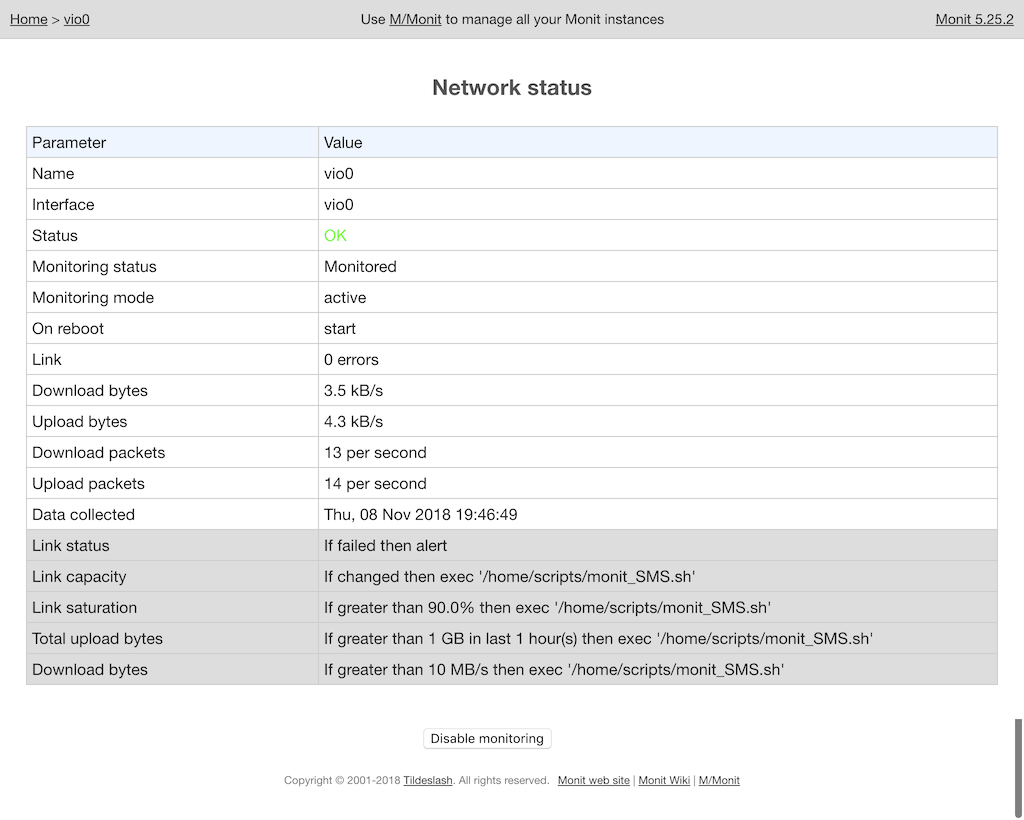Click the 'Parameter' column header

click(x=69, y=142)
